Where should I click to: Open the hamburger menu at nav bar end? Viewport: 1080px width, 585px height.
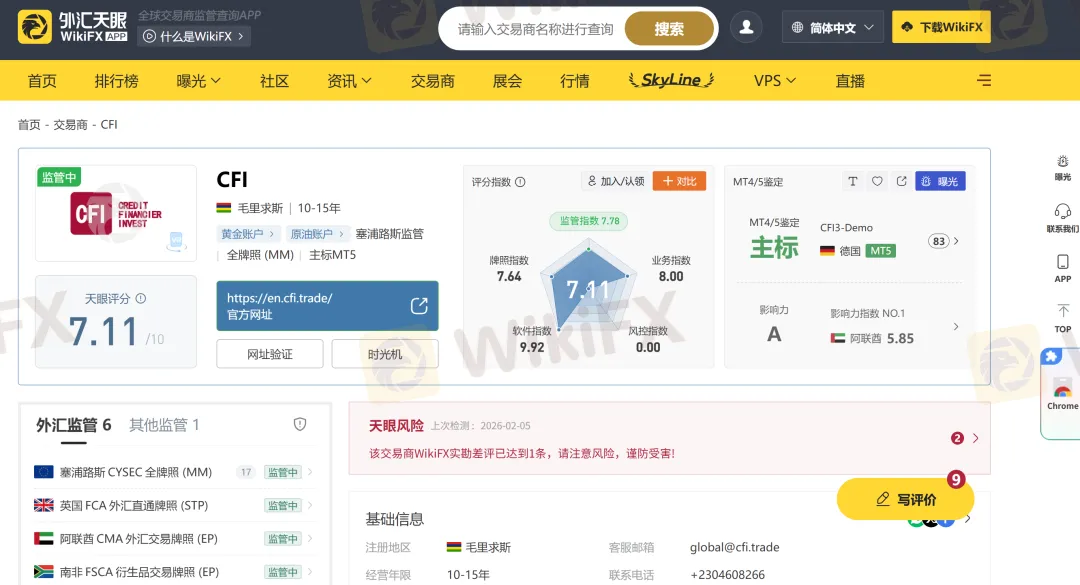pos(984,81)
